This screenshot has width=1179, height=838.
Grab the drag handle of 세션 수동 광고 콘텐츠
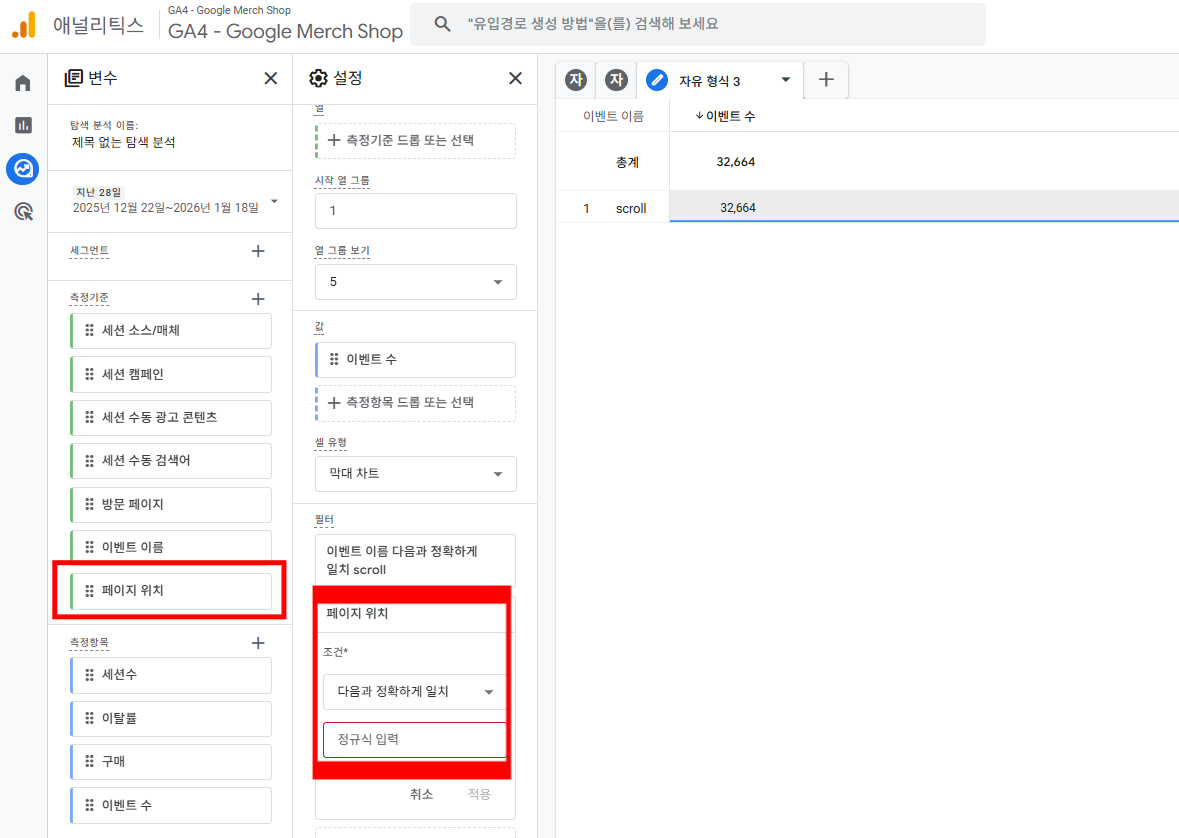click(89, 417)
